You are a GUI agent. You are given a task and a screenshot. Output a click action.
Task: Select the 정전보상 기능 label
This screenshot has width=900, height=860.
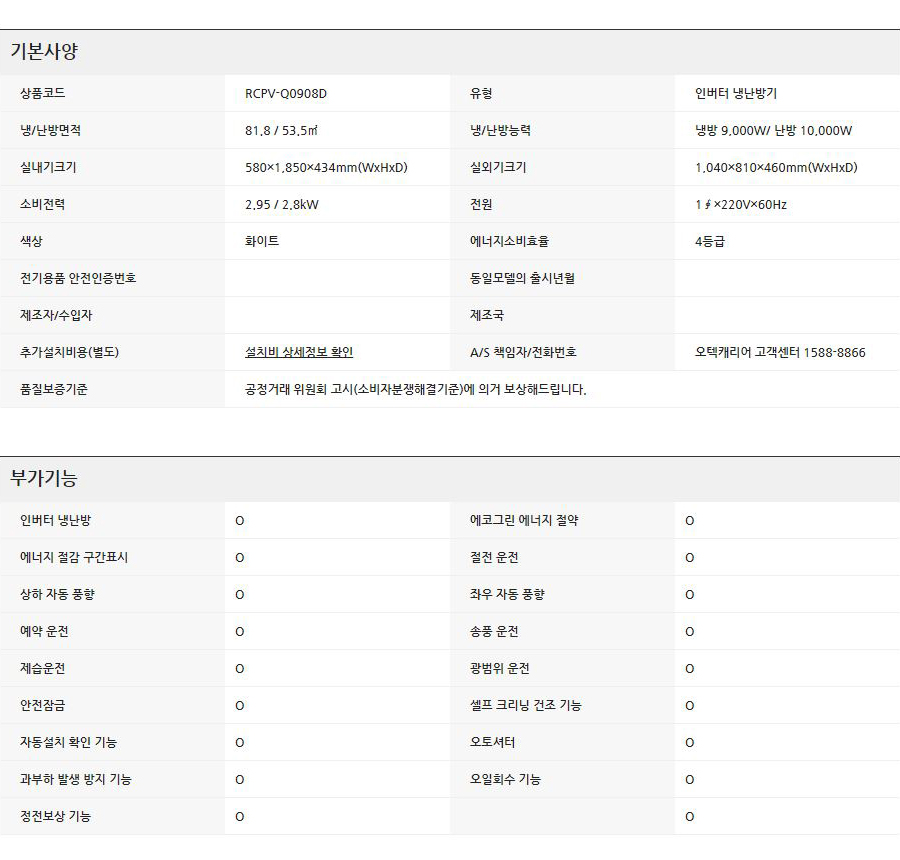pyautogui.click(x=55, y=816)
